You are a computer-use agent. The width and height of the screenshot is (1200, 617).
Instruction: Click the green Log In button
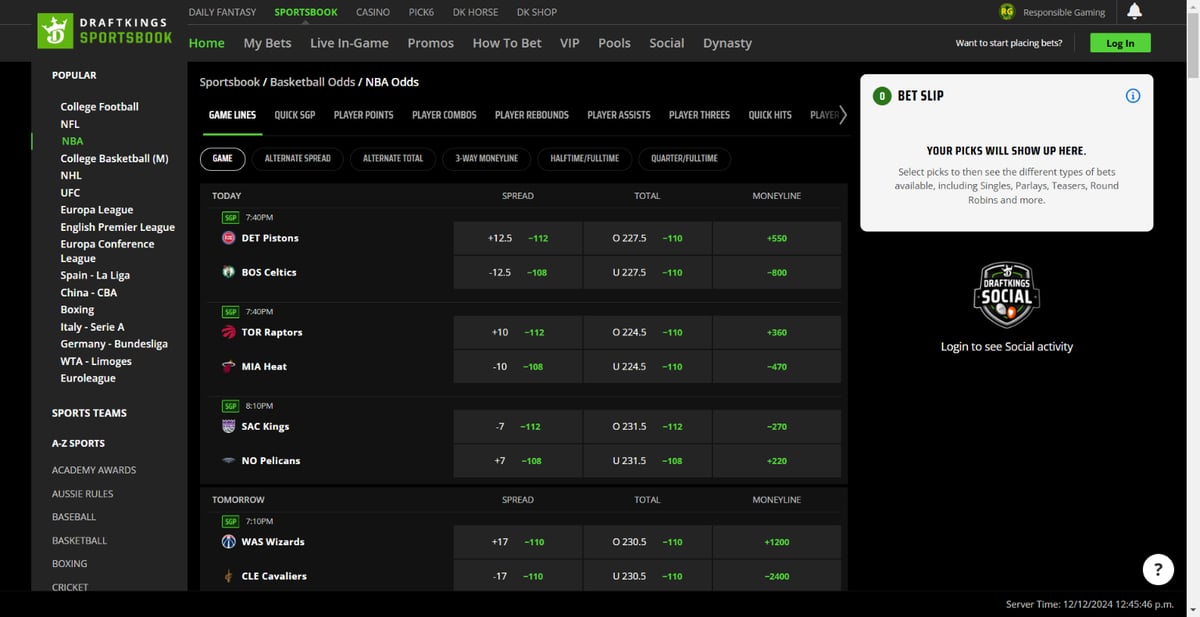pyautogui.click(x=1120, y=43)
